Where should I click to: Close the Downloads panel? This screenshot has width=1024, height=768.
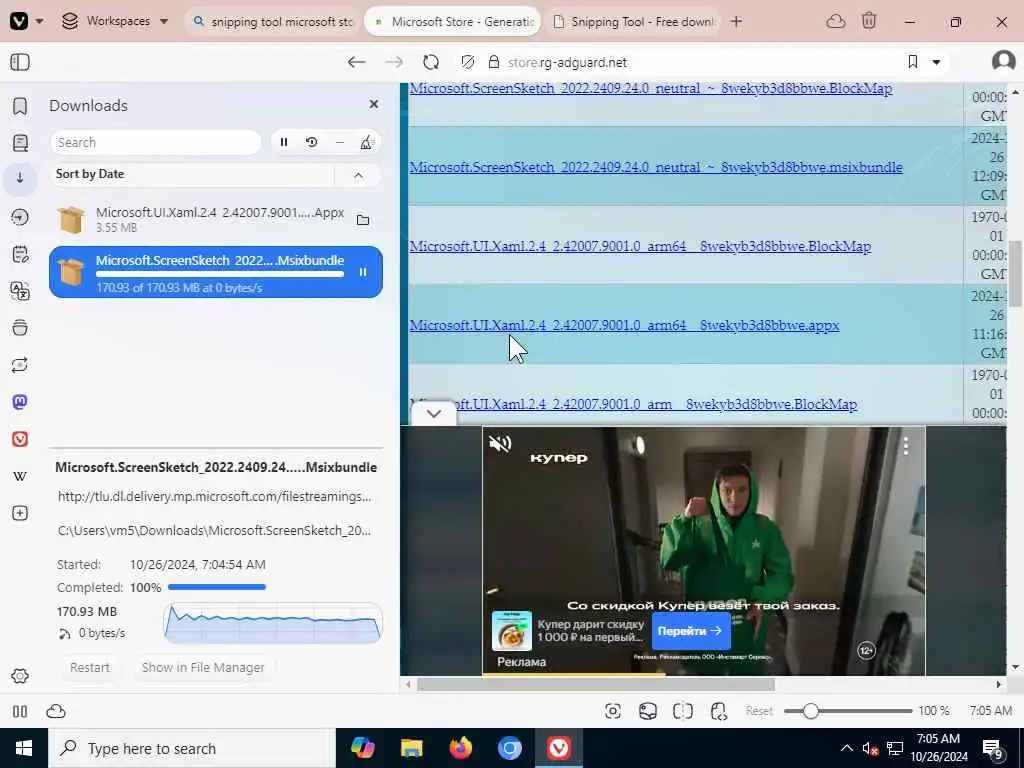point(374,104)
